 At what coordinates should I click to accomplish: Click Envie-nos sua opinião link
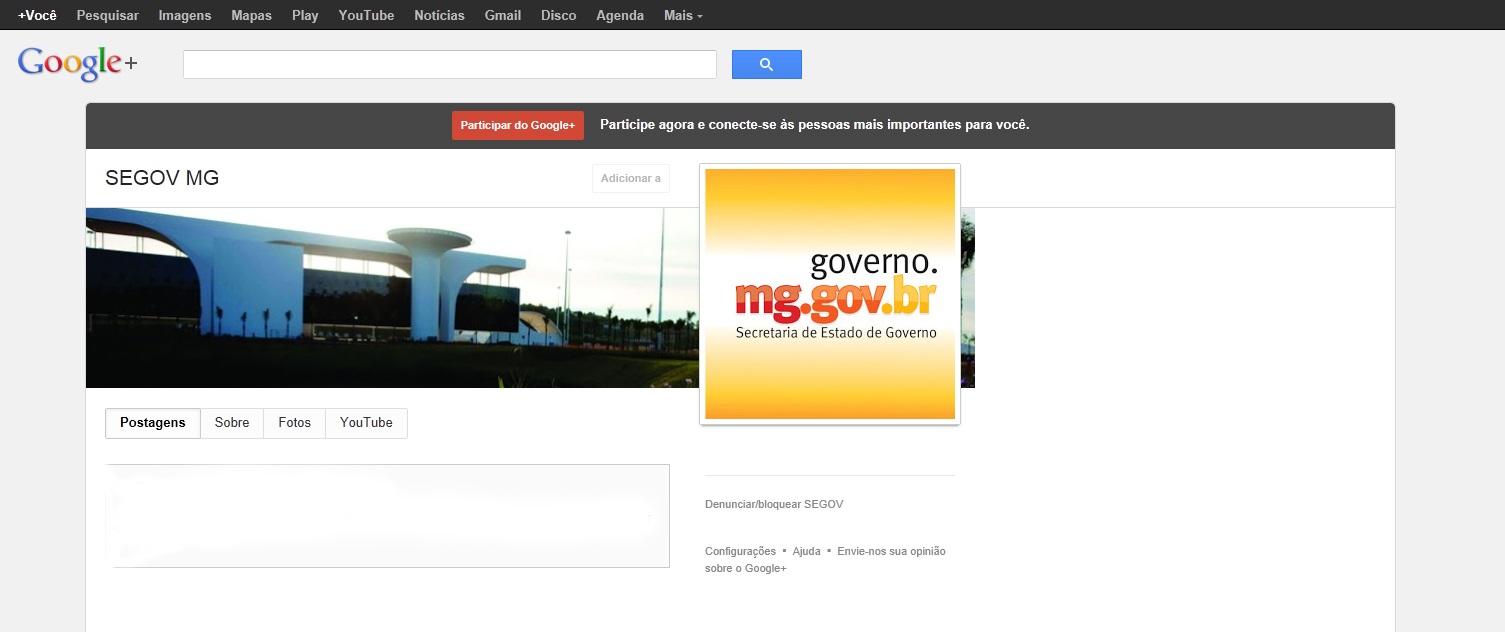890,552
